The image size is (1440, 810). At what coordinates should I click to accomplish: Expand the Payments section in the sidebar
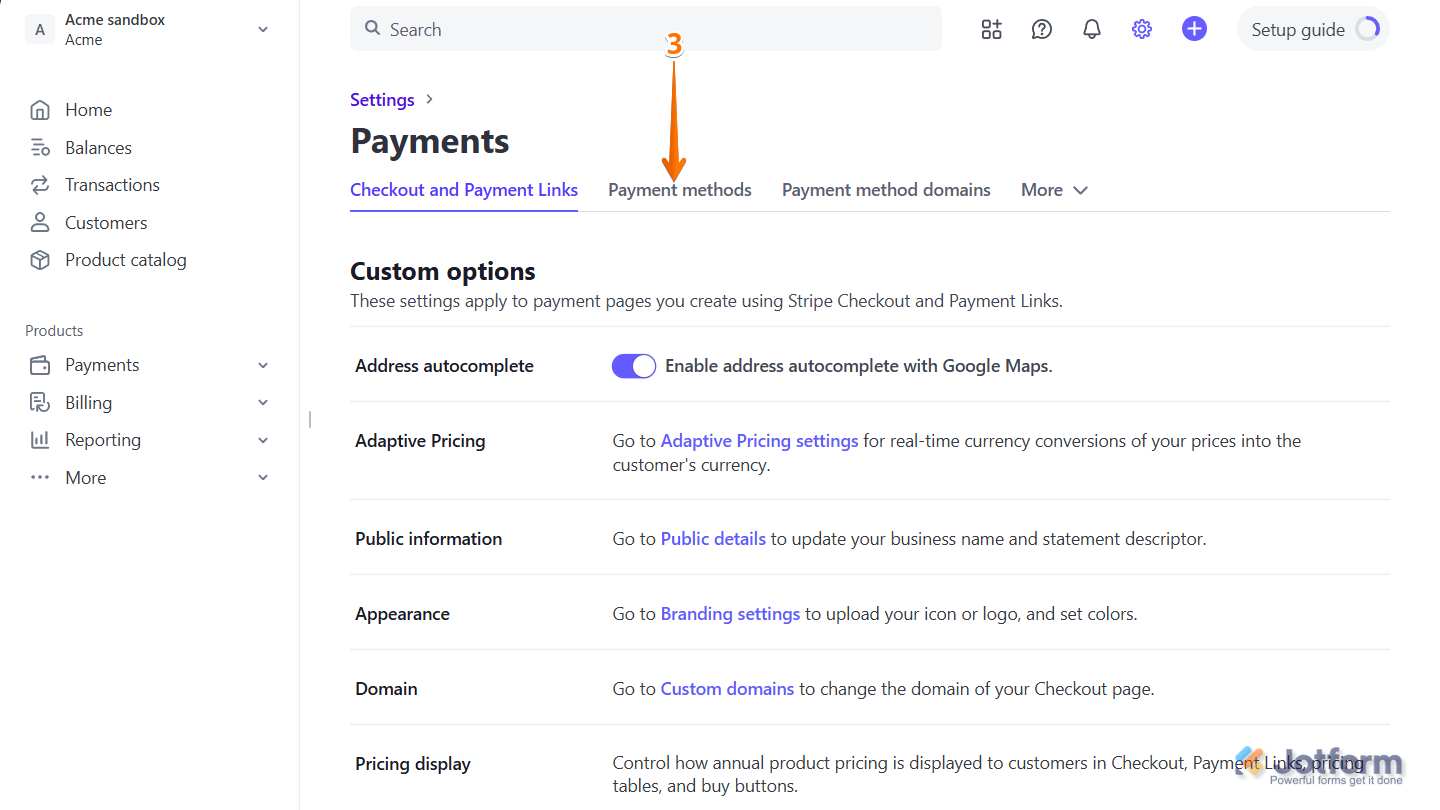[263, 365]
